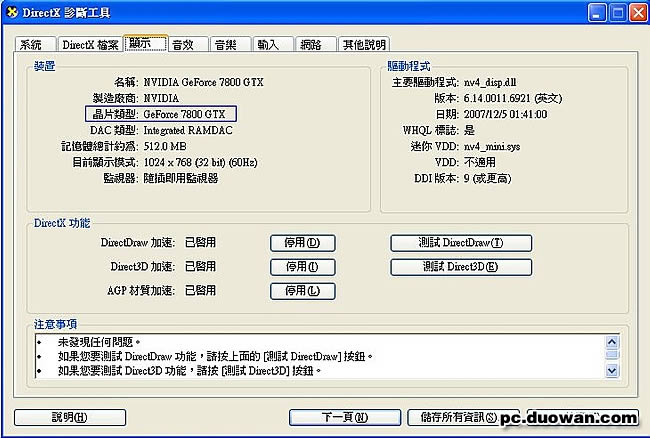Click the notes list scroll up arrow
The height and width of the screenshot is (438, 650).
[x=612, y=342]
